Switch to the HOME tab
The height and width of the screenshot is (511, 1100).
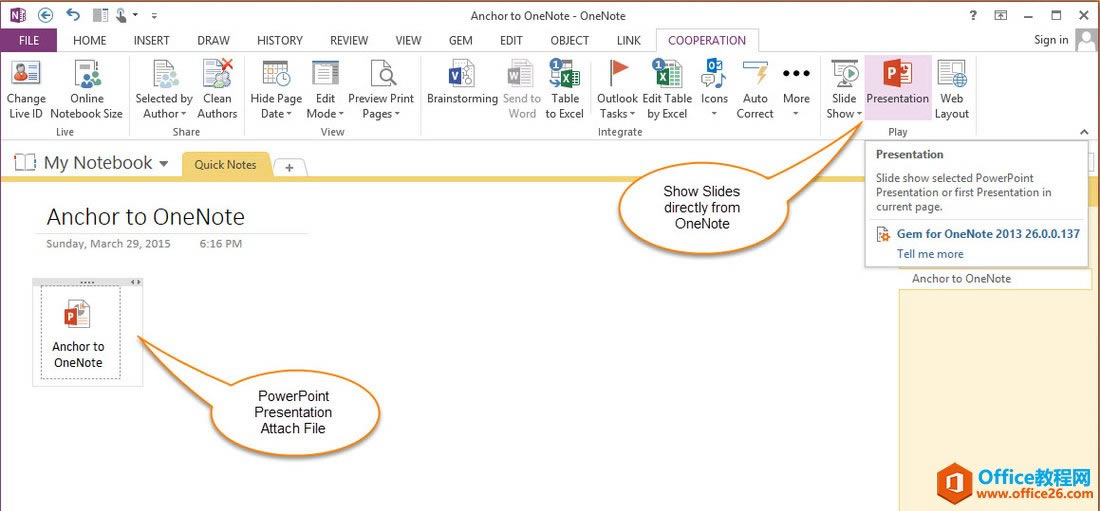[90, 40]
